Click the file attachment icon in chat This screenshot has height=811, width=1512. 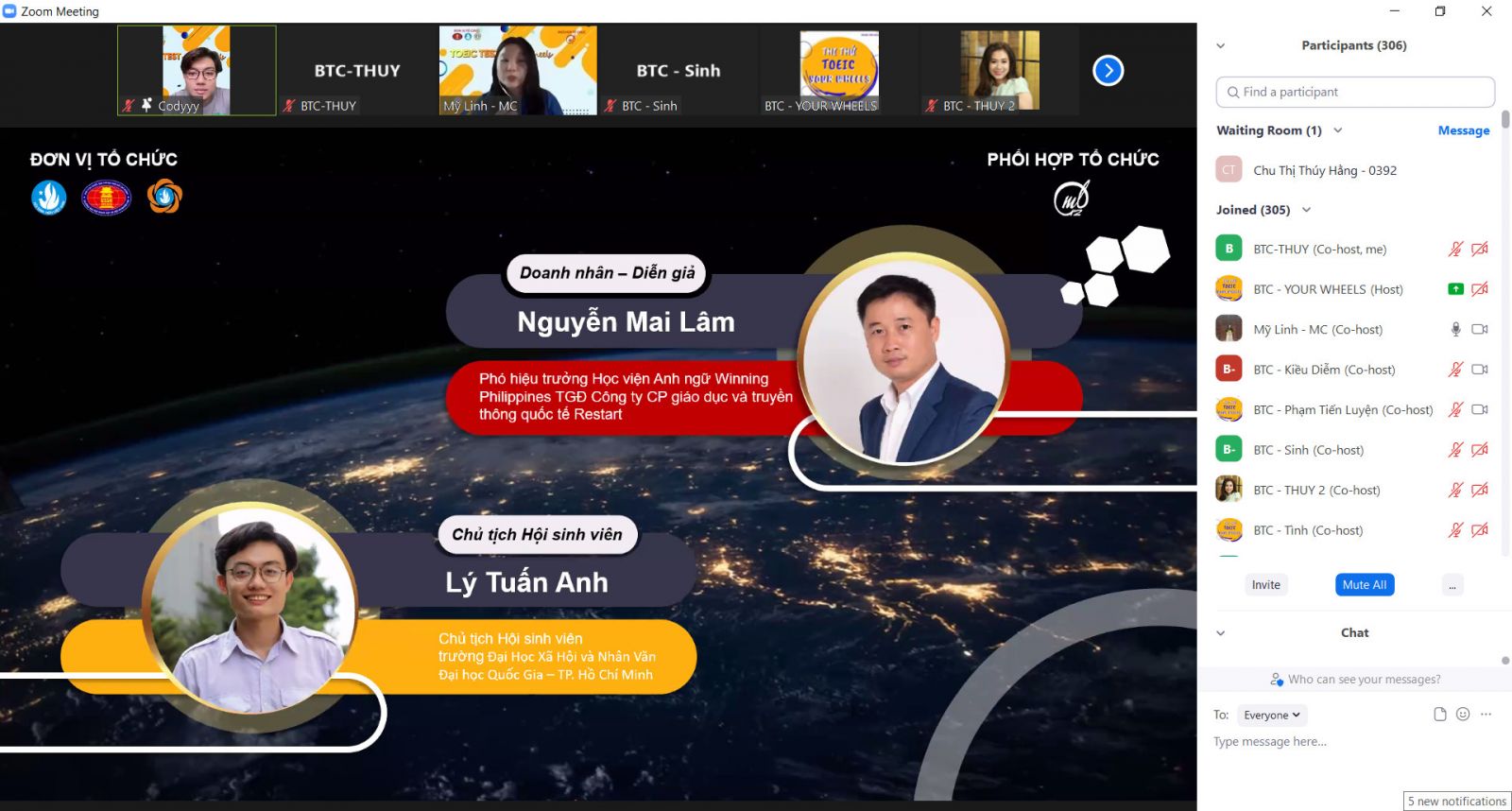(x=1439, y=715)
